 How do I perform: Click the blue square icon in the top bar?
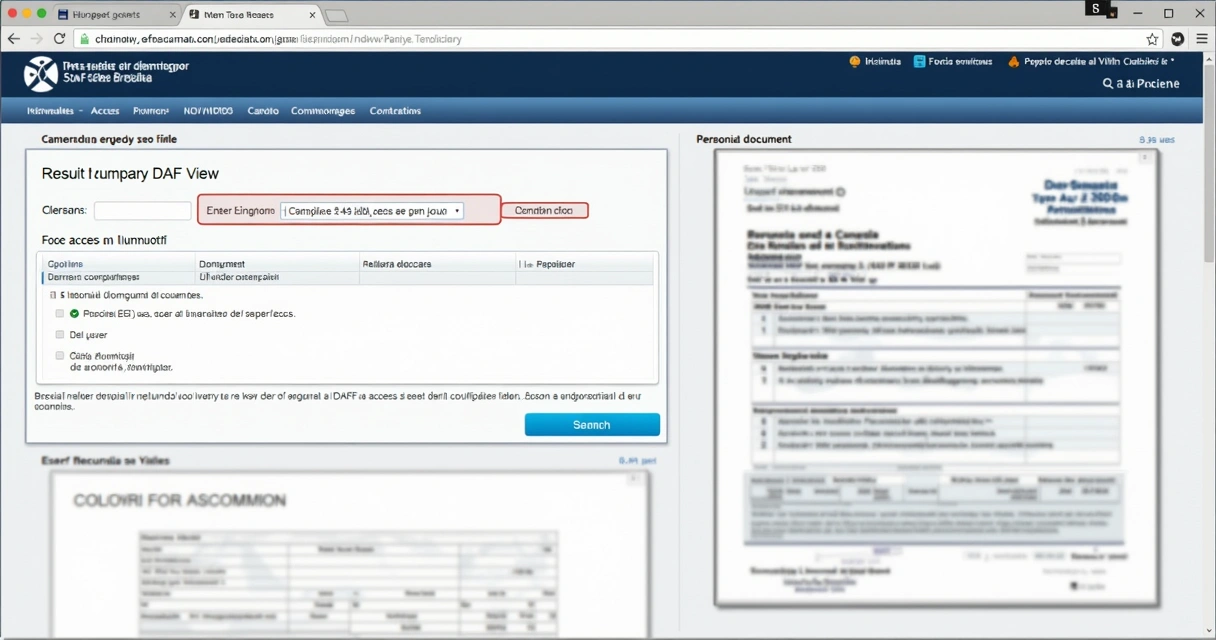(x=919, y=61)
